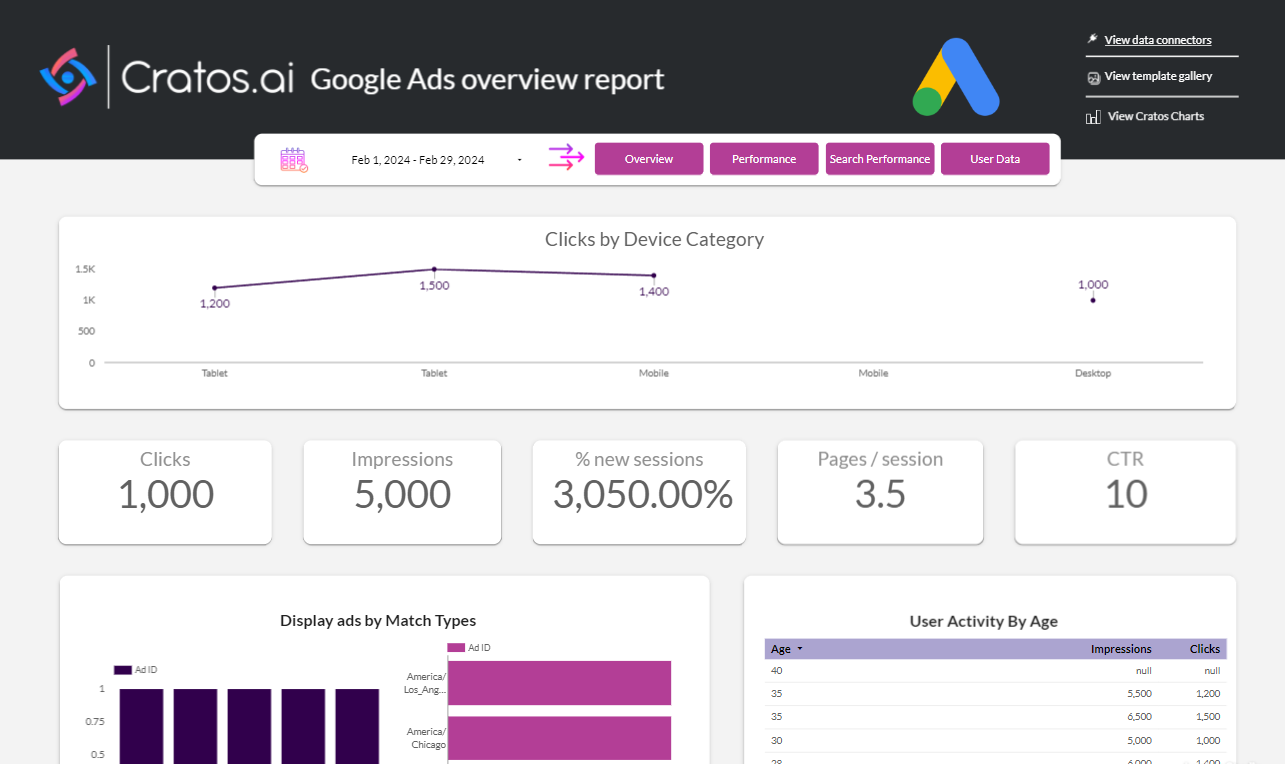The height and width of the screenshot is (764, 1285).
Task: Open View data connectors link
Action: pos(1158,40)
